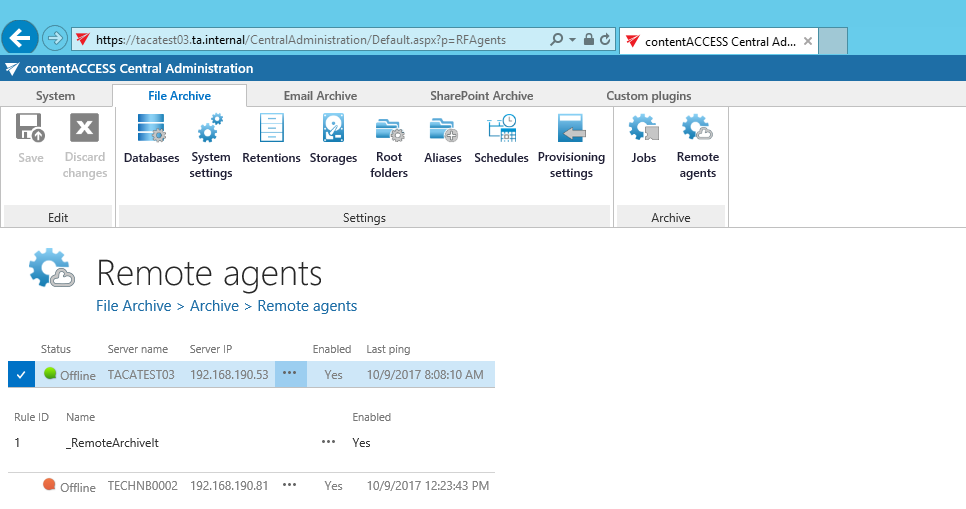The width and height of the screenshot is (966, 509).
Task: Open ellipsis menu for TACATEST03 agent
Action: [x=290, y=374]
